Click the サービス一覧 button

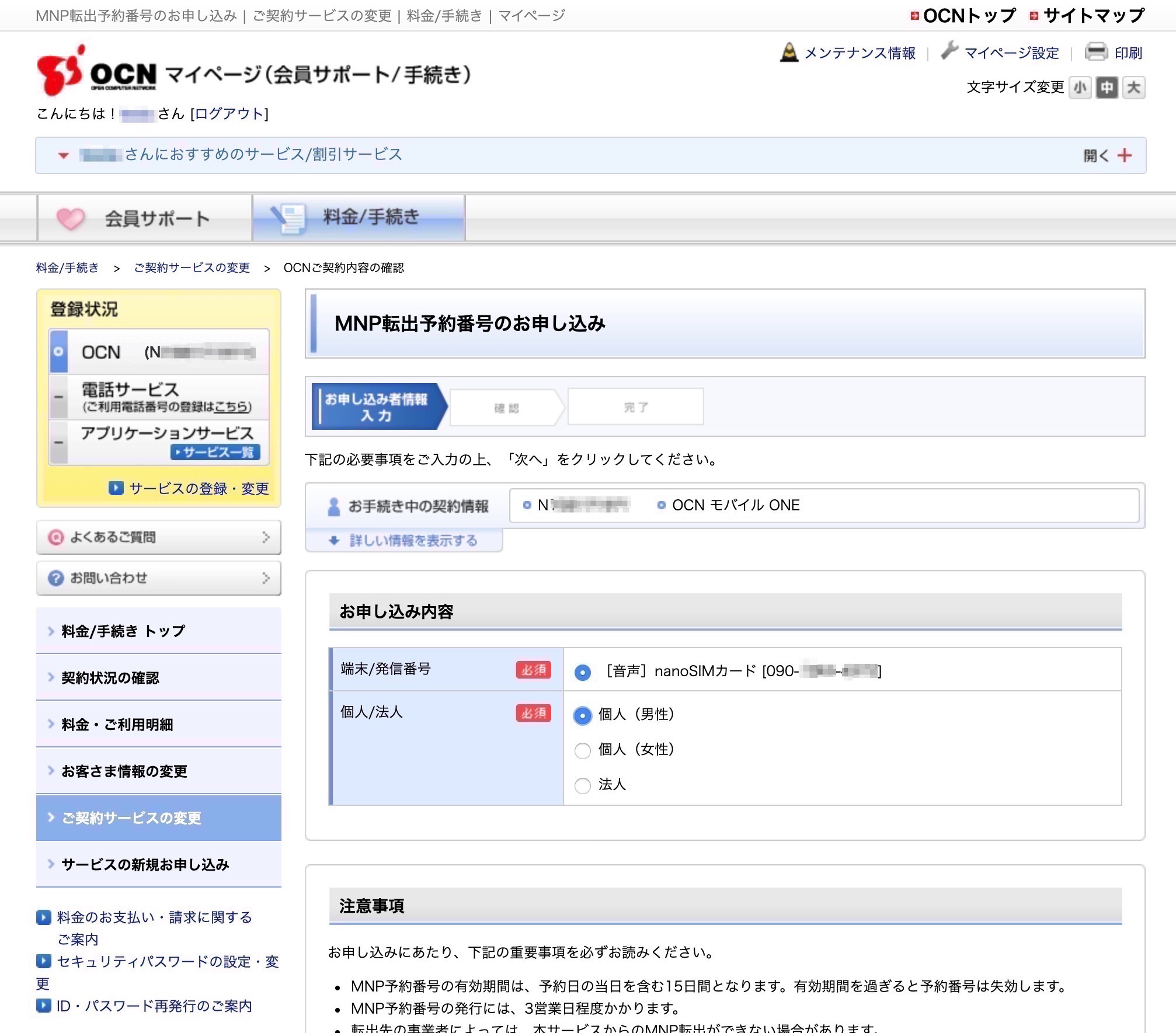pos(215,452)
